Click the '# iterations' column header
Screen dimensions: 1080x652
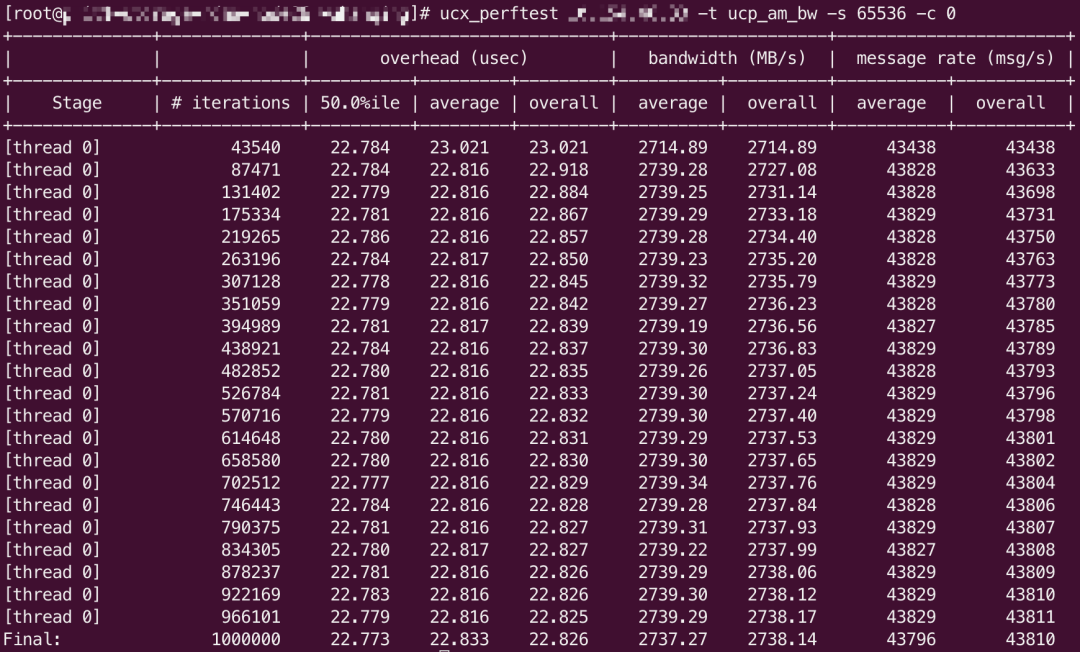[x=231, y=103]
